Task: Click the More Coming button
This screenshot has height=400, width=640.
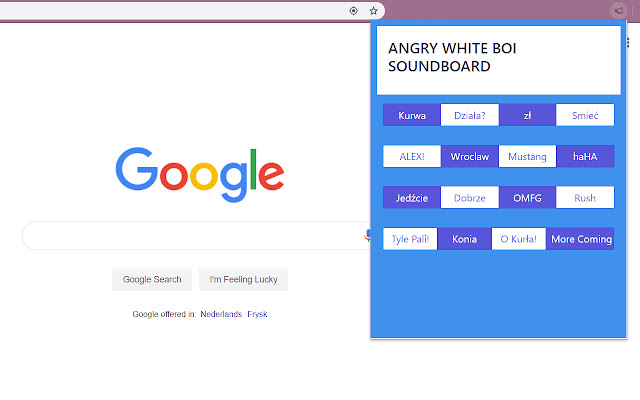Action: coord(580,239)
